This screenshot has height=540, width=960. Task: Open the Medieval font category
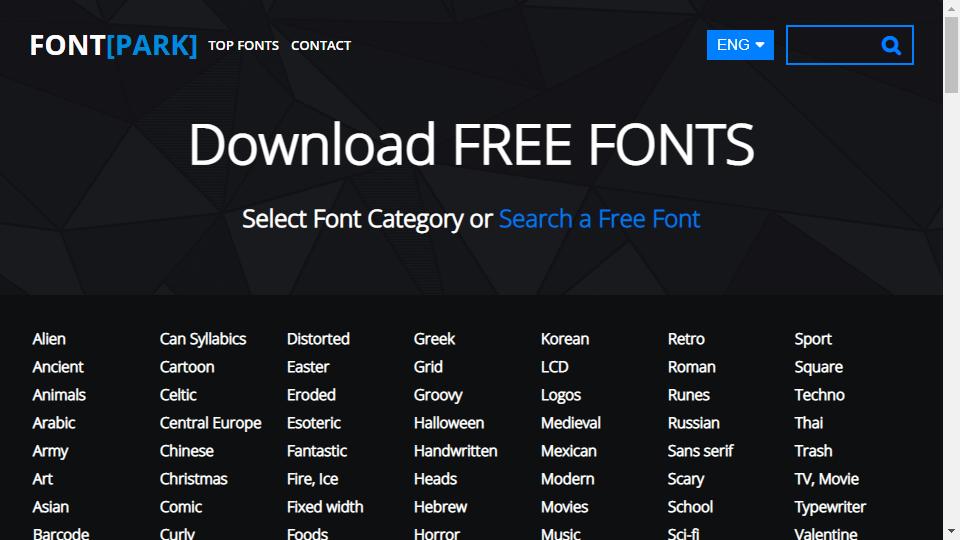pyautogui.click(x=571, y=423)
